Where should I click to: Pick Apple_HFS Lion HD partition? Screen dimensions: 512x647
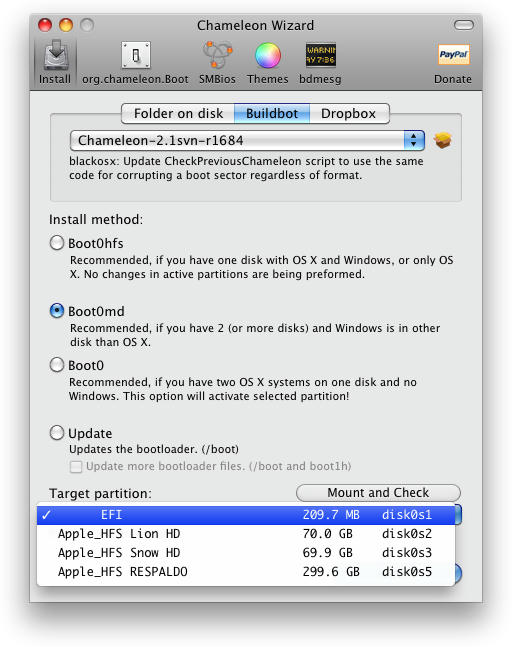coord(246,534)
